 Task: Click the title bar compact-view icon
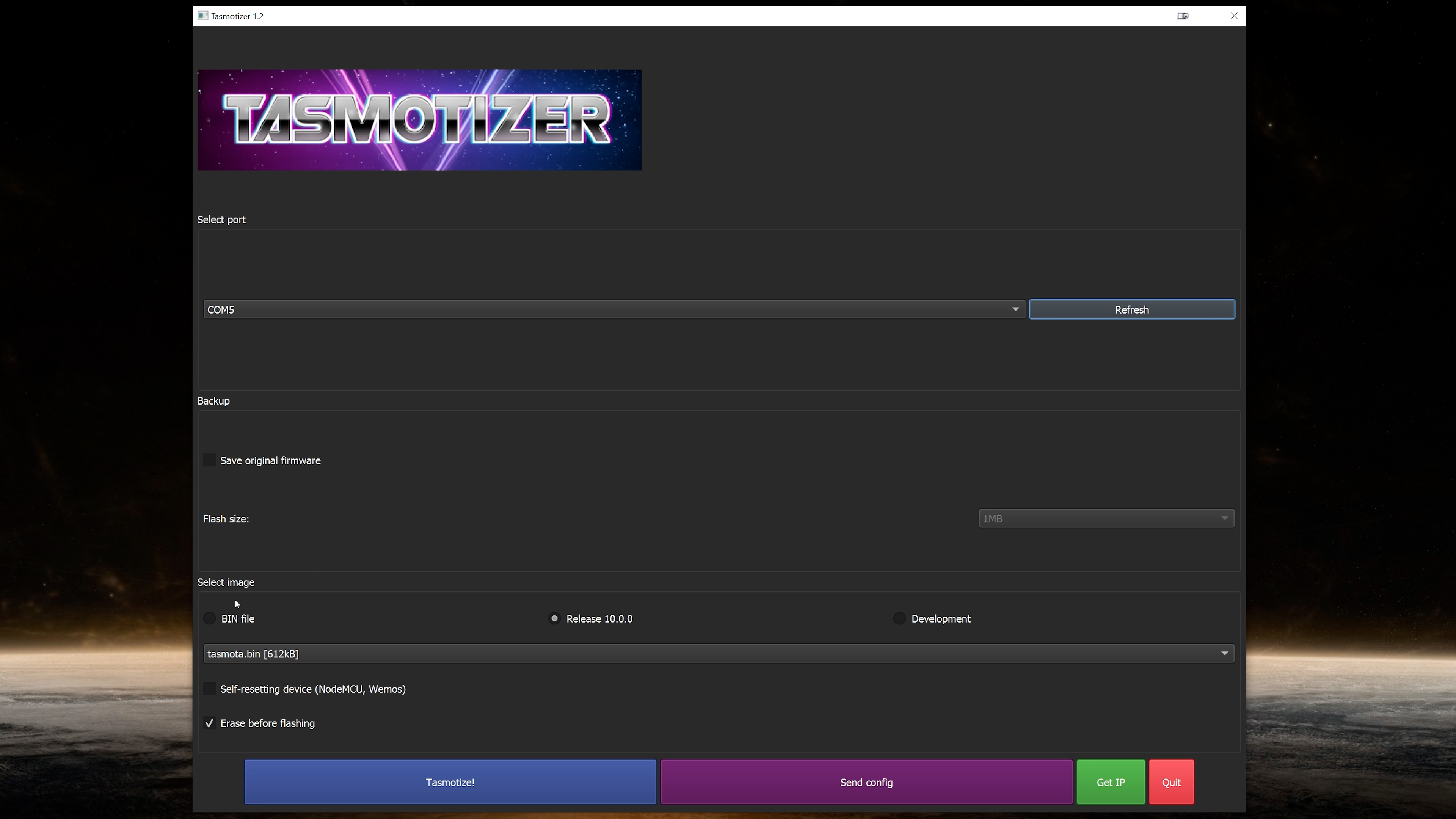pos(1183,16)
